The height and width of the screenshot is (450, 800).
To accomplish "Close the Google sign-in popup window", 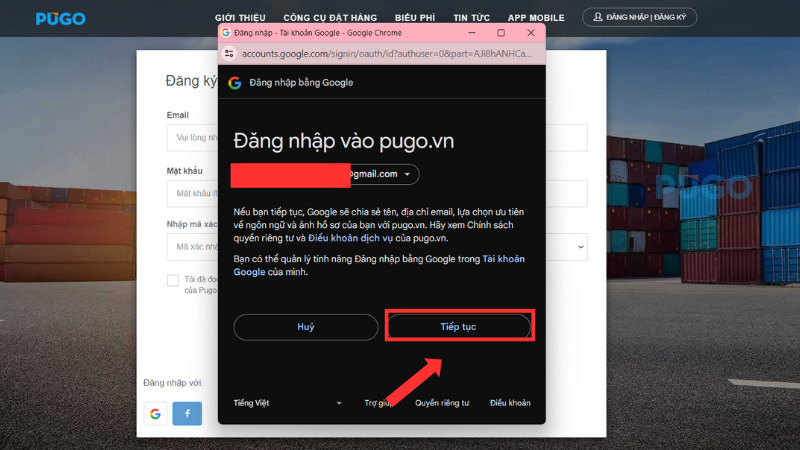I will click(528, 32).
